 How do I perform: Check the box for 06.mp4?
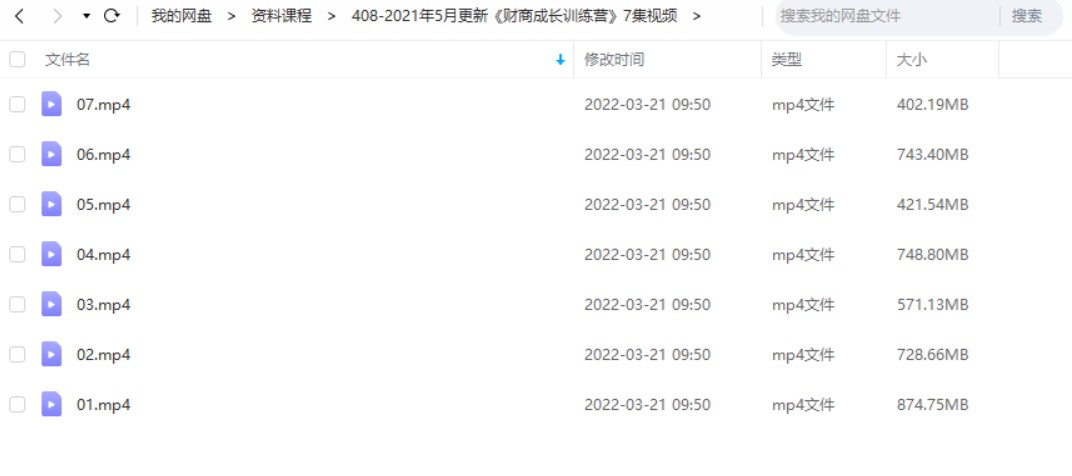(x=17, y=155)
